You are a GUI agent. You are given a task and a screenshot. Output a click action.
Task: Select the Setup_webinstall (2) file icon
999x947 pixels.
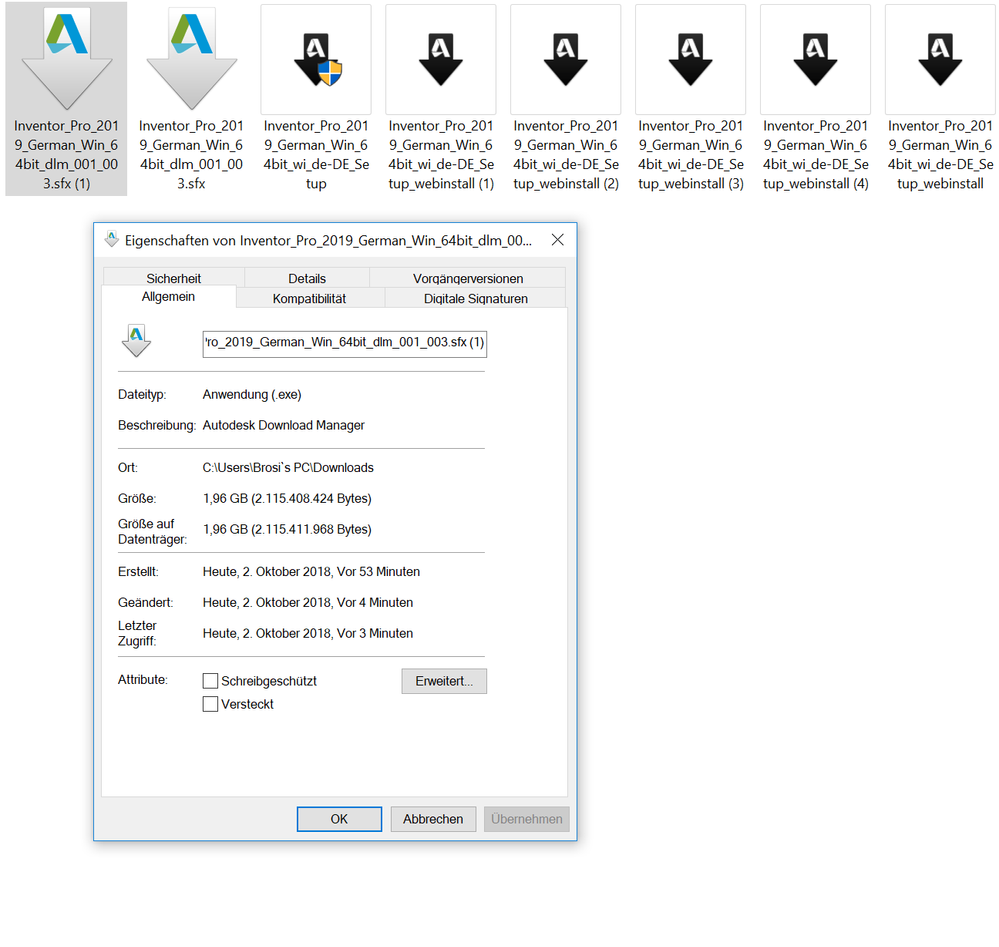click(x=566, y=59)
